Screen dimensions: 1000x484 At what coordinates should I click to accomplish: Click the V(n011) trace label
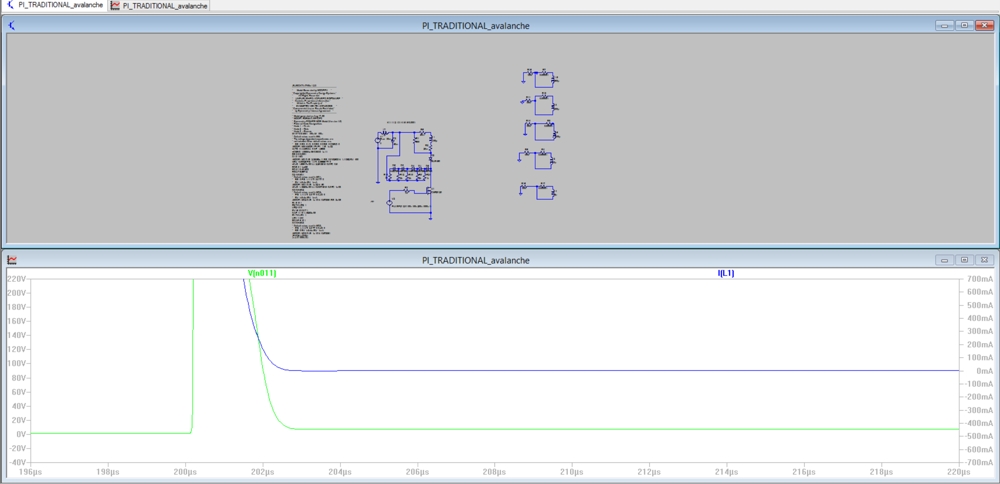261,273
